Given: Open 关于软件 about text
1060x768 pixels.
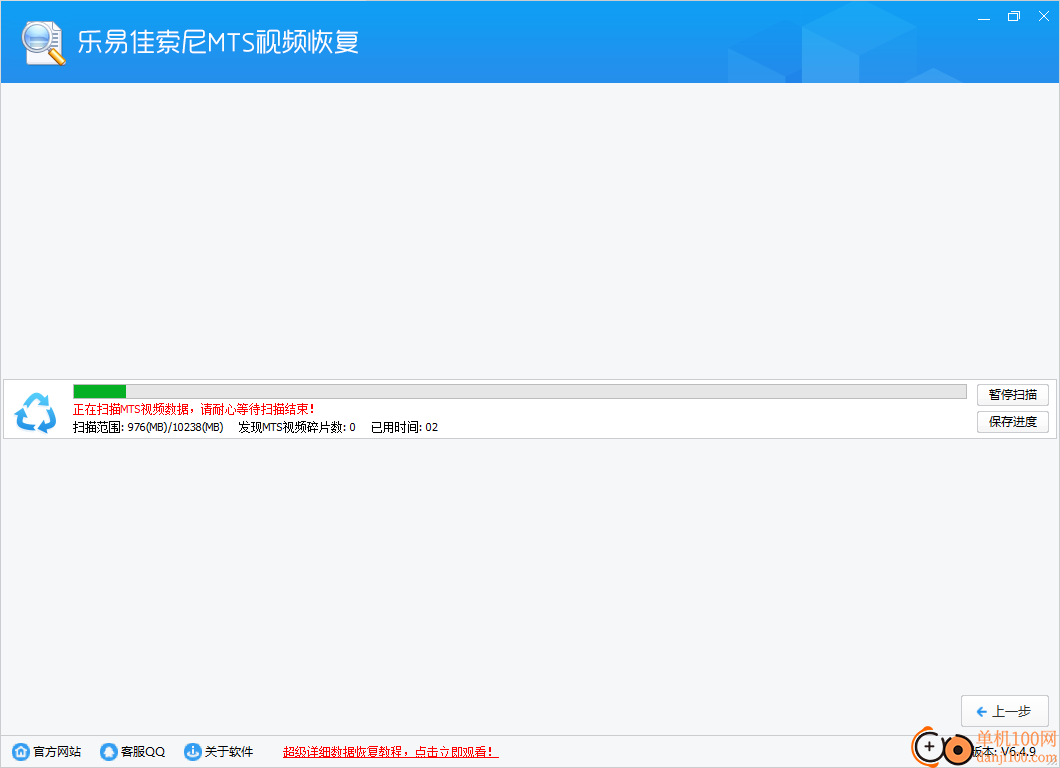Looking at the screenshot, I should 229,752.
